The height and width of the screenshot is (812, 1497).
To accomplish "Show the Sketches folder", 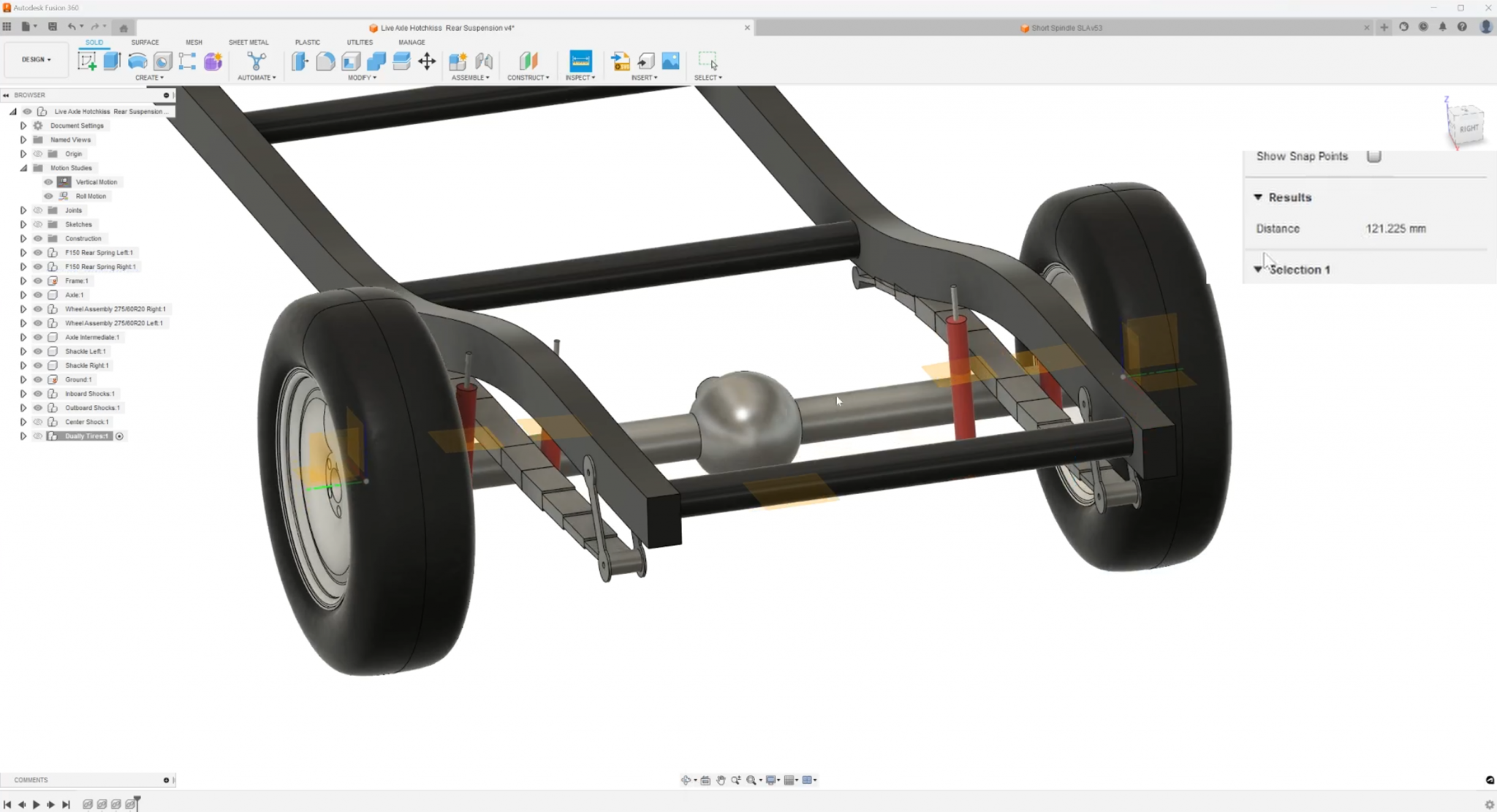I will (x=39, y=224).
